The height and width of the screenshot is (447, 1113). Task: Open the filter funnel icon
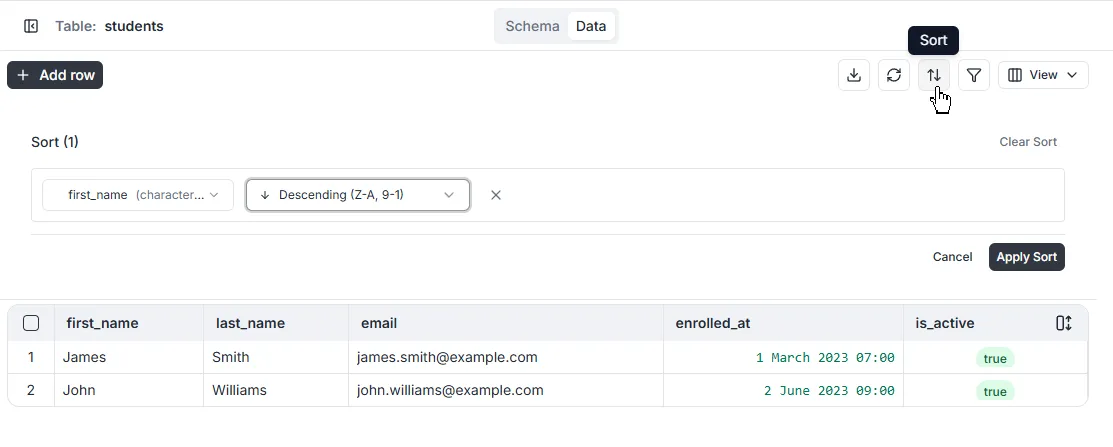tap(974, 75)
